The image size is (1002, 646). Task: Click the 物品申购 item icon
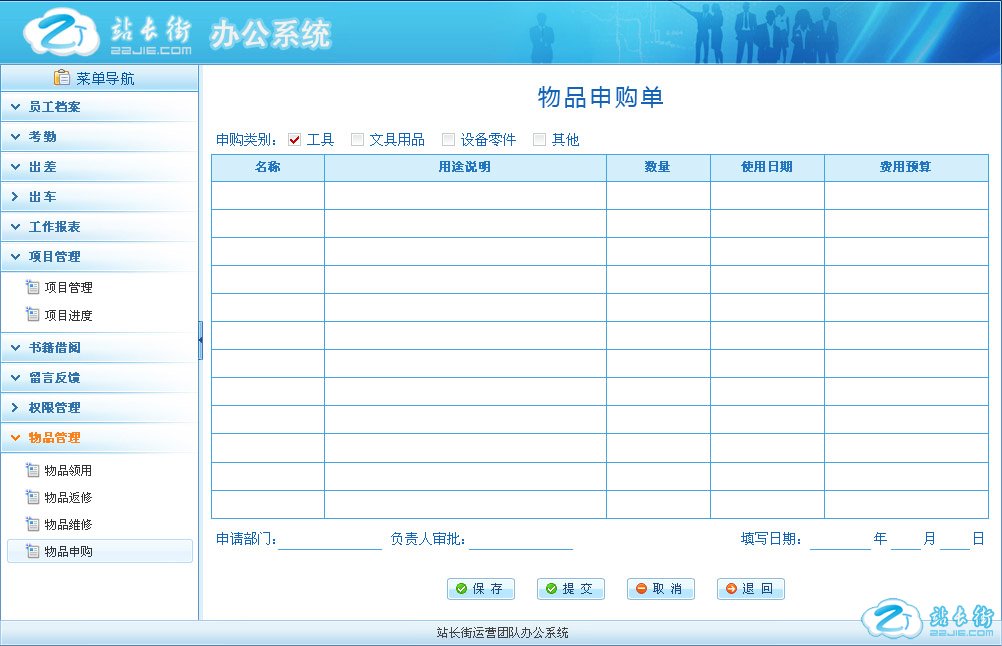pyautogui.click(x=32, y=551)
